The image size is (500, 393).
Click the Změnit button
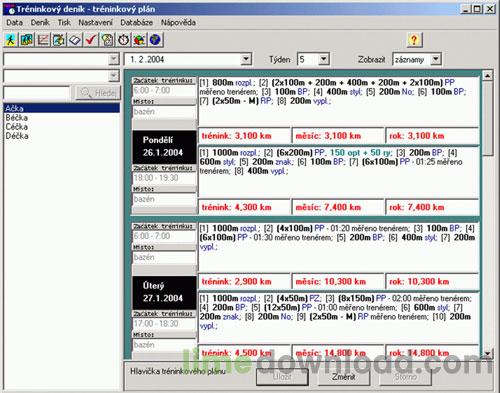click(344, 377)
